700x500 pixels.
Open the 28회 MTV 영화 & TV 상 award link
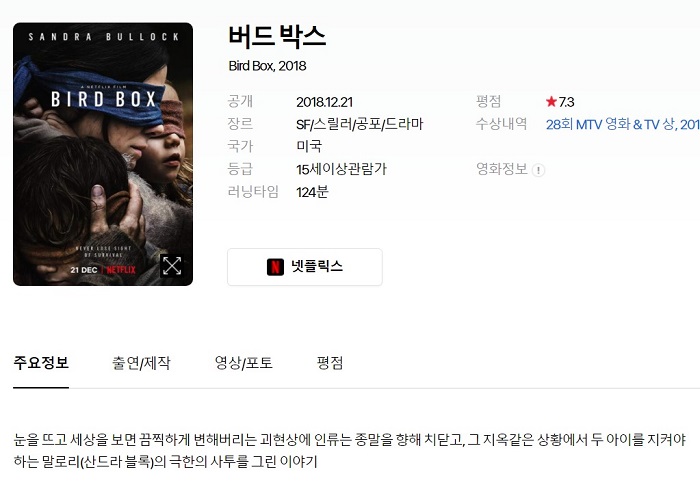tap(623, 124)
